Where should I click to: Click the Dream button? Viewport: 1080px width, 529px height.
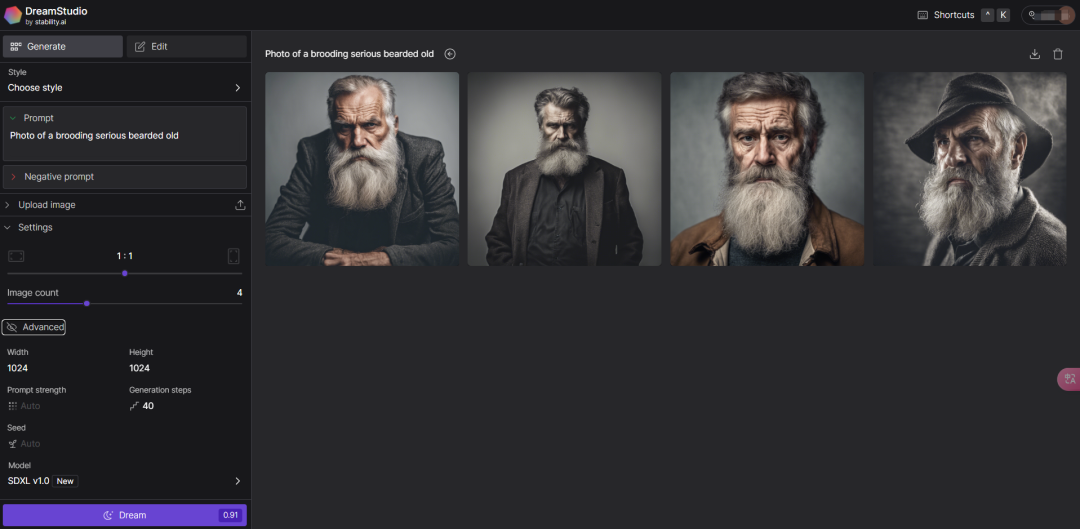[x=125, y=515]
